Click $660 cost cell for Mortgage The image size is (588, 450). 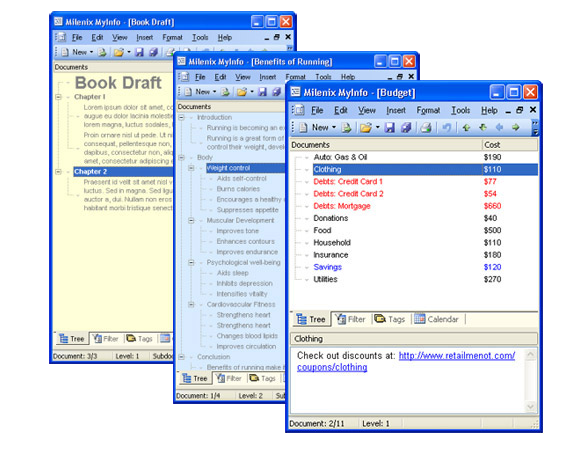(492, 206)
